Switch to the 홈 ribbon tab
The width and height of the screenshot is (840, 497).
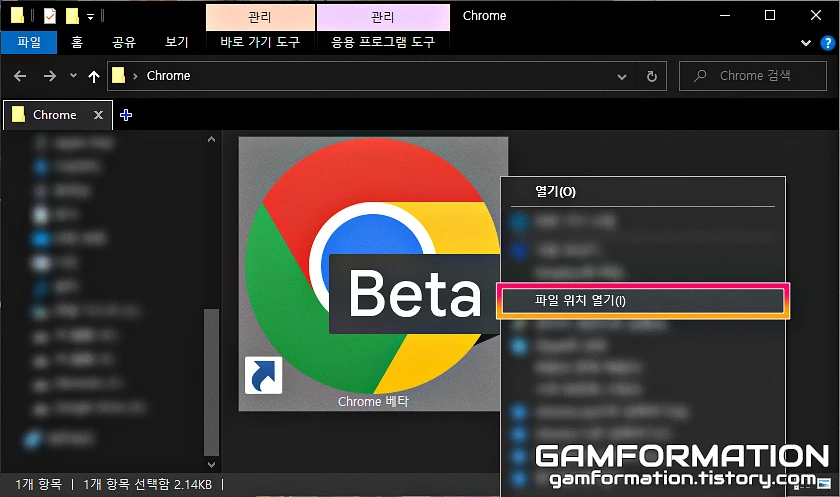(x=77, y=42)
